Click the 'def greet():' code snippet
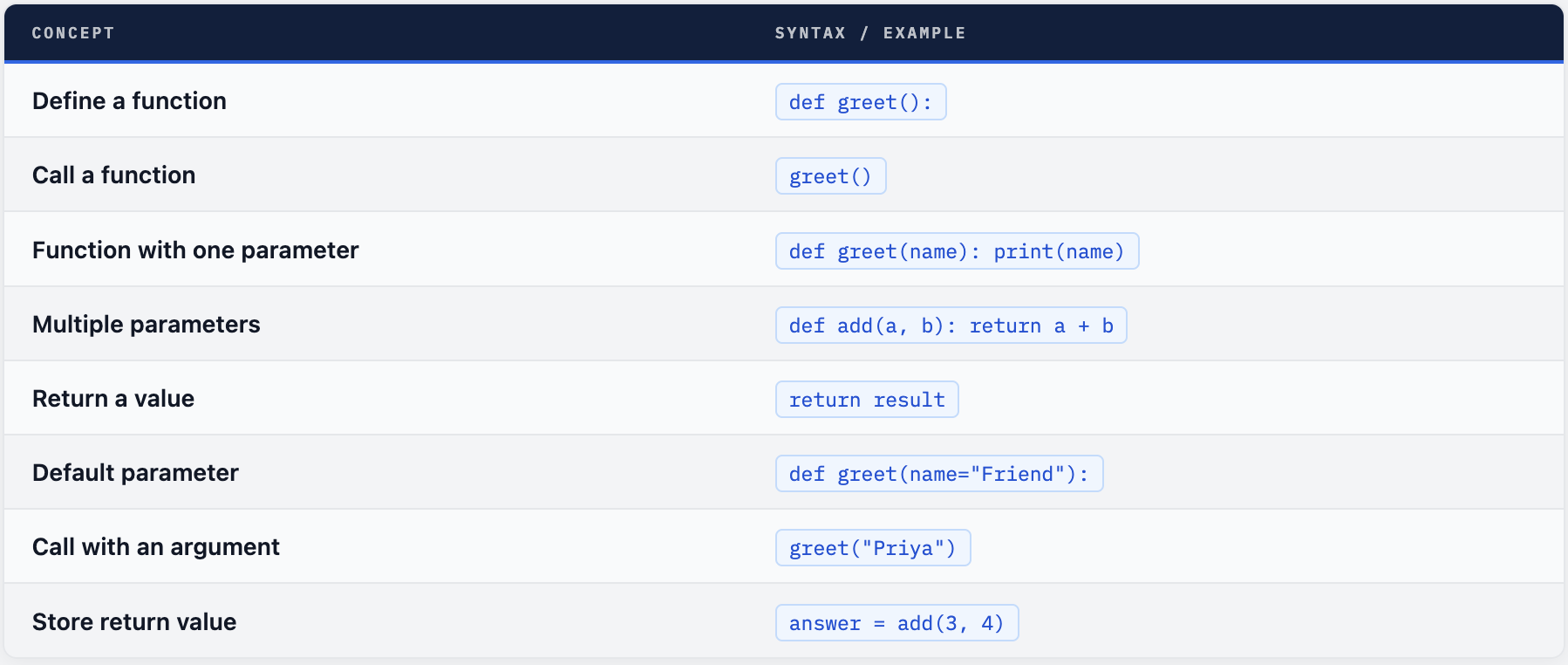The height and width of the screenshot is (665, 1568). 860,102
